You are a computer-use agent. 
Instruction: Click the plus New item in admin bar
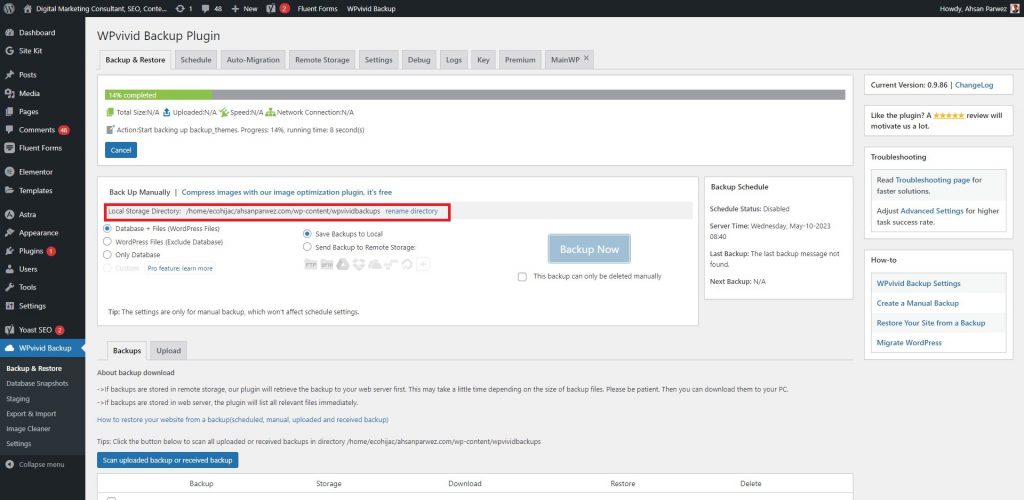(245, 9)
